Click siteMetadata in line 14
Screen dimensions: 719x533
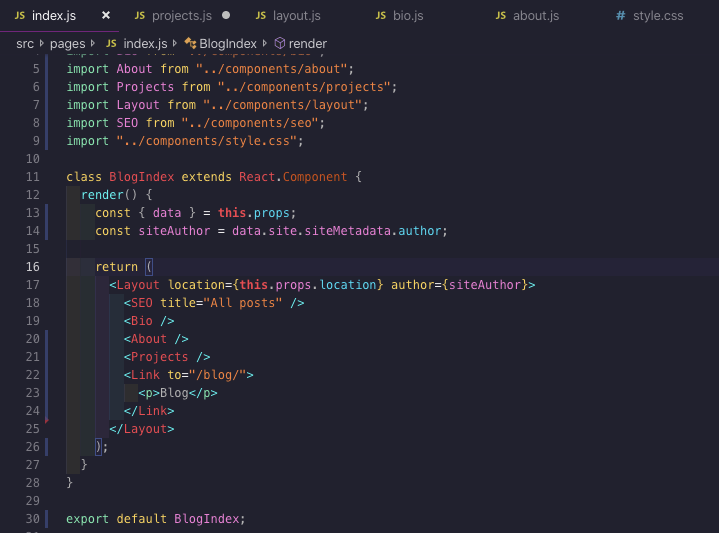coord(348,231)
